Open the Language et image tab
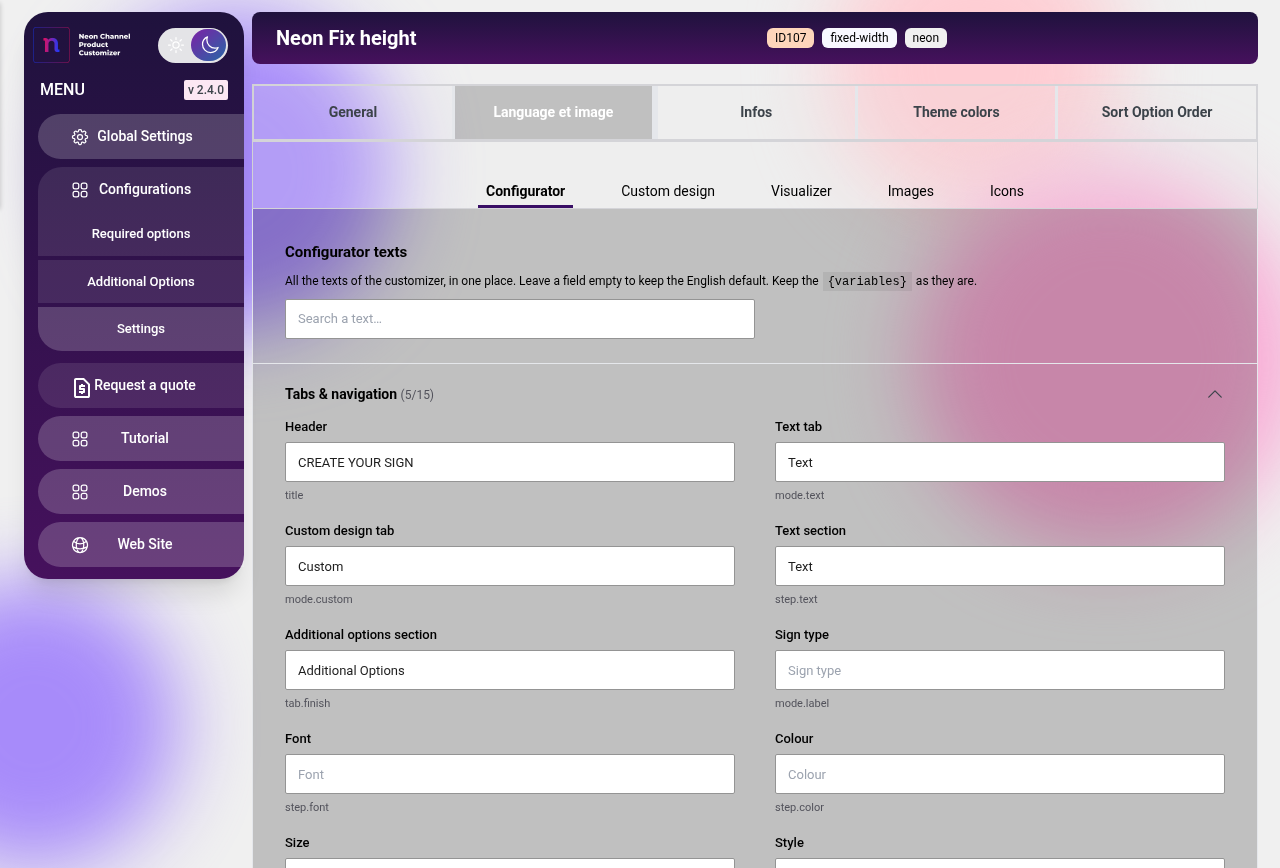 tap(553, 112)
